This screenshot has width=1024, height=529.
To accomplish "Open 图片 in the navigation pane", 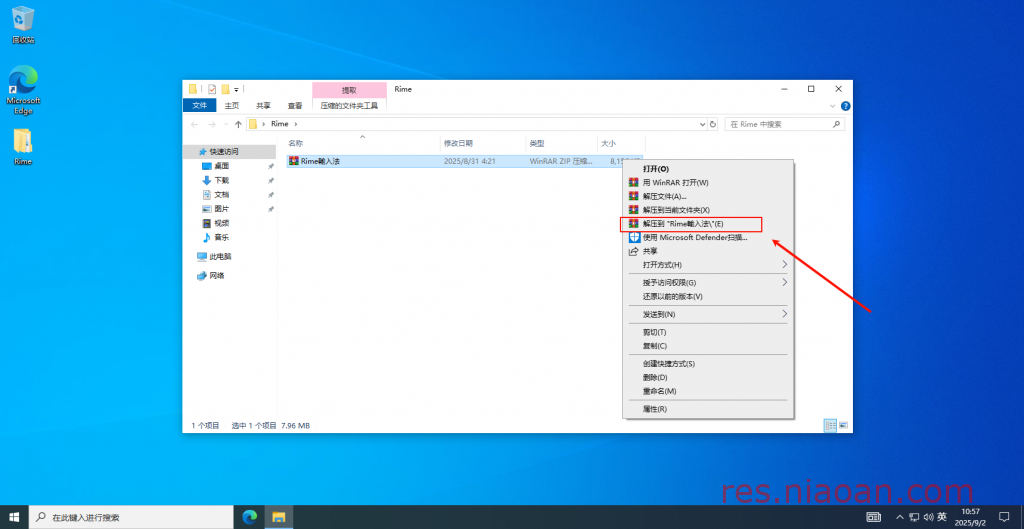I will (x=221, y=209).
